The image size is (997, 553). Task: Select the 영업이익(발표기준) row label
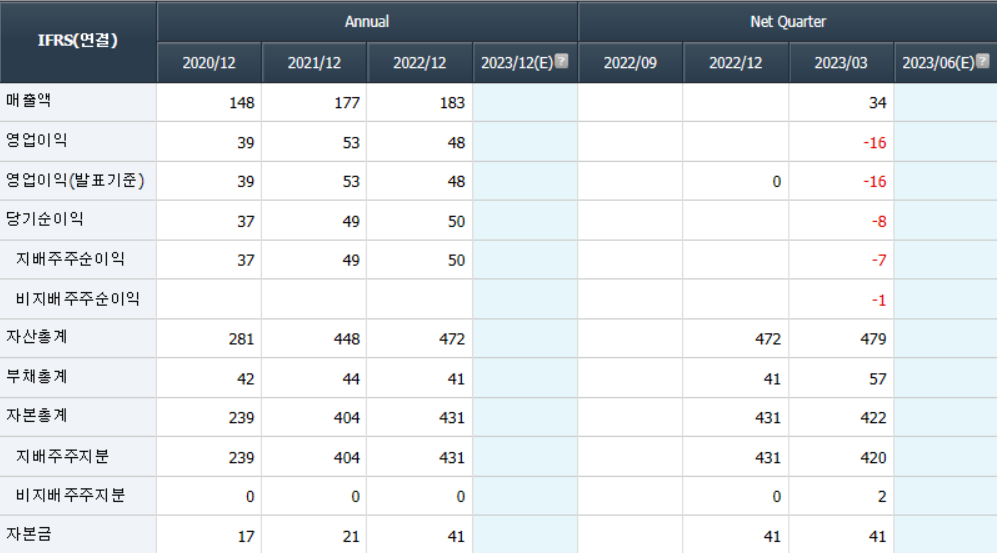75,181
